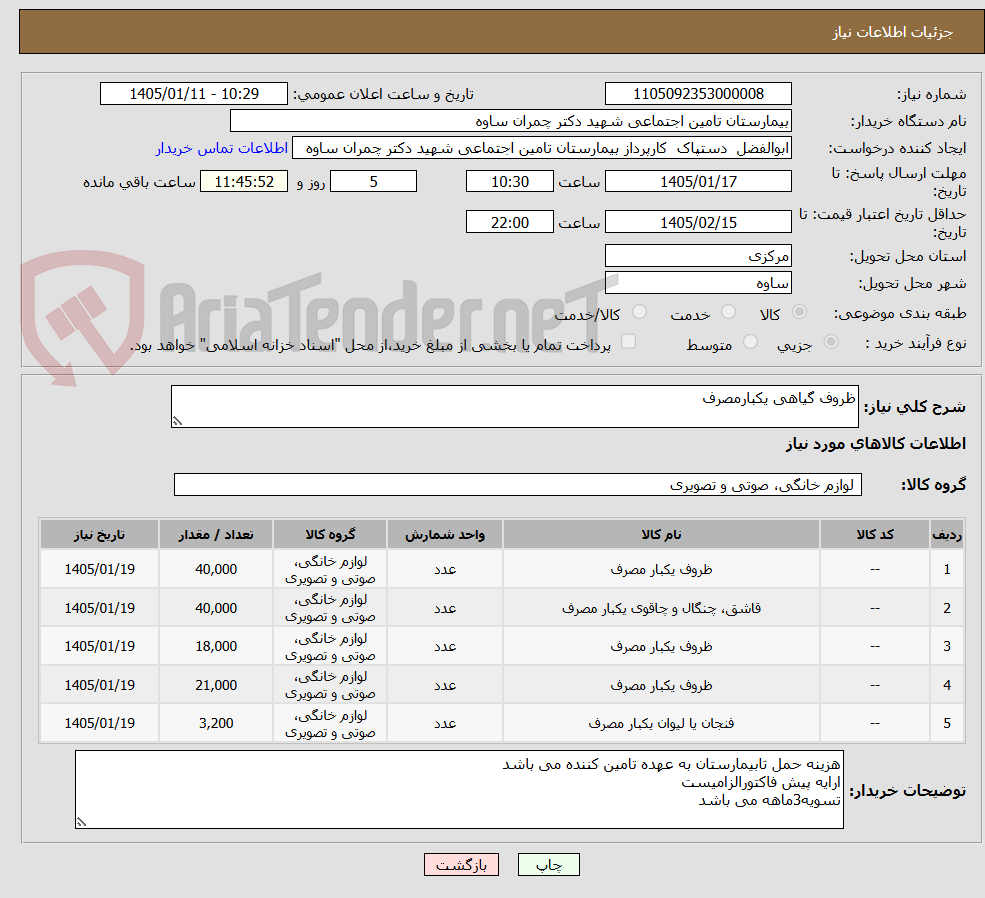Click the ردیف column header
The width and height of the screenshot is (985, 898).
[947, 534]
